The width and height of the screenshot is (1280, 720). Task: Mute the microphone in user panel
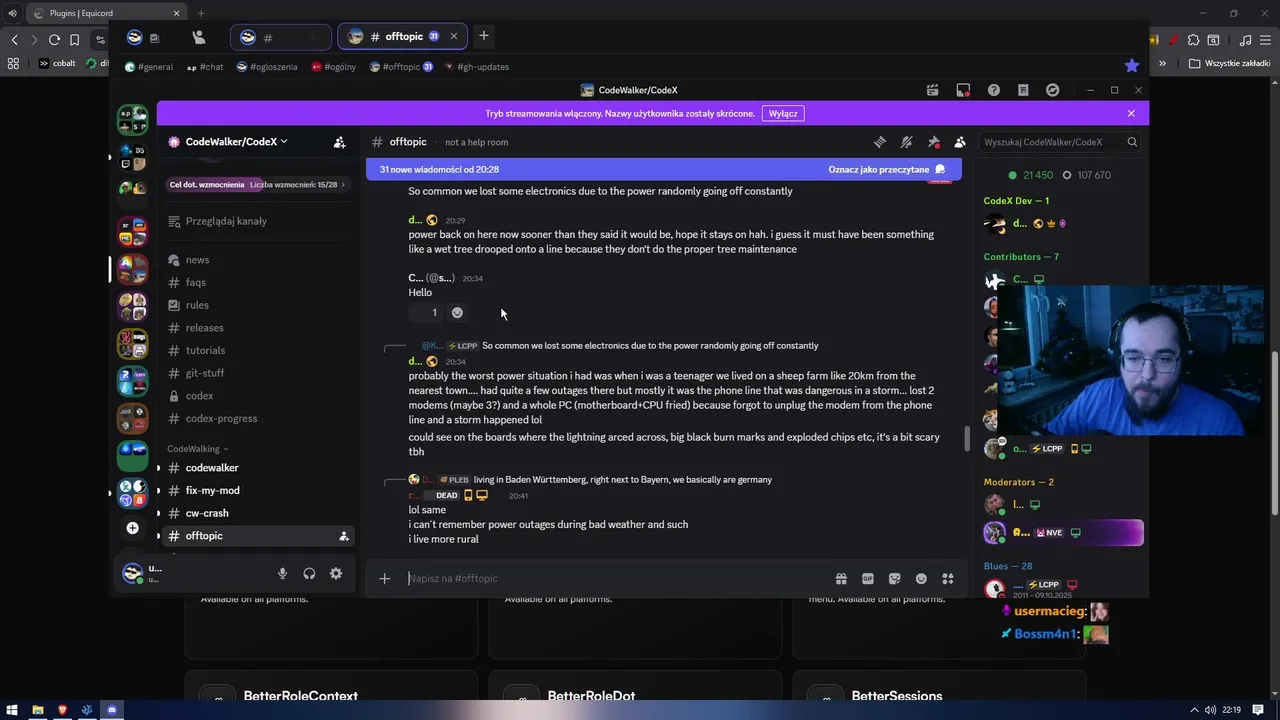(x=282, y=573)
